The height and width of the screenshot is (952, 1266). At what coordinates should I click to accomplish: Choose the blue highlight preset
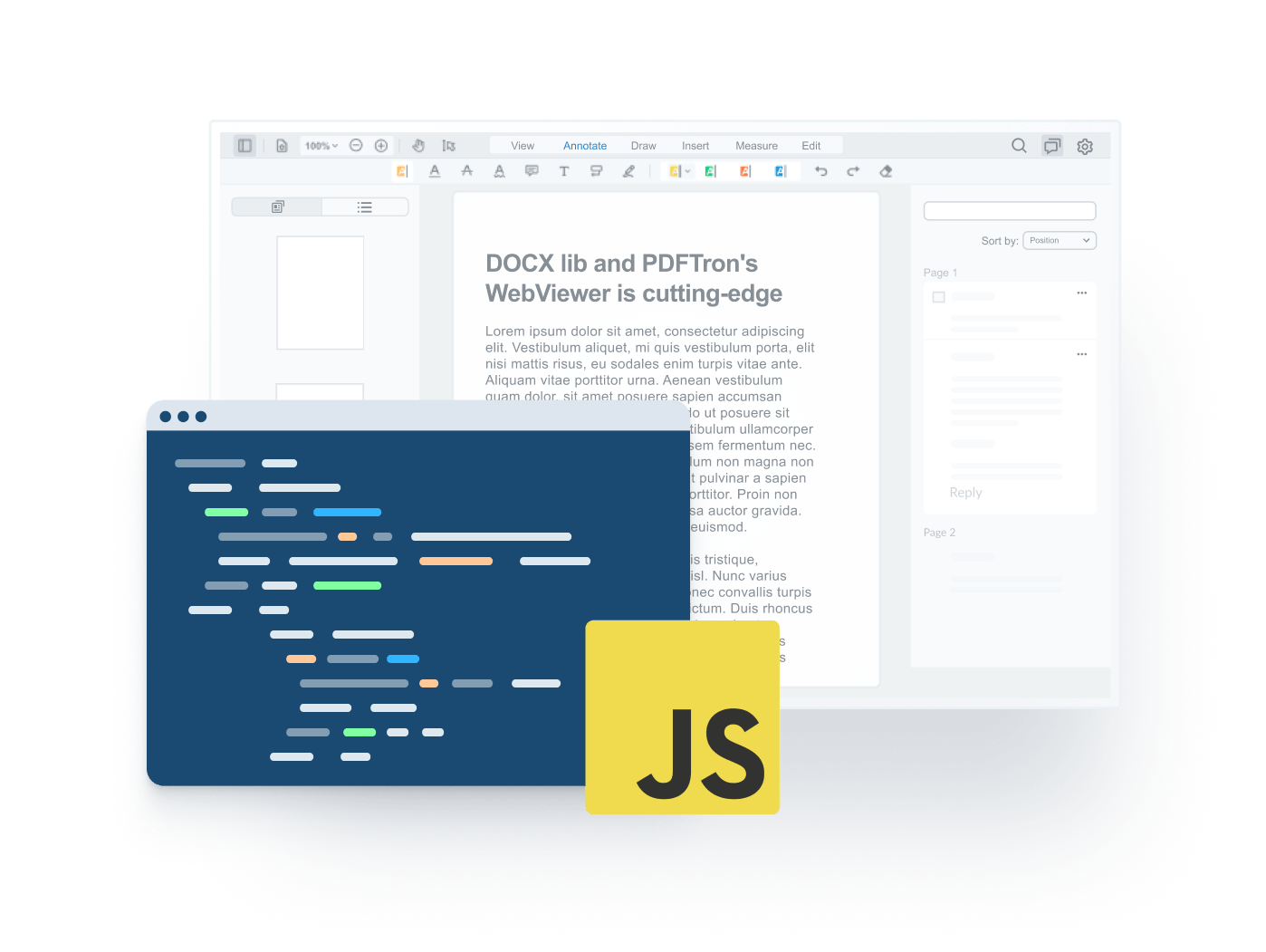click(781, 171)
